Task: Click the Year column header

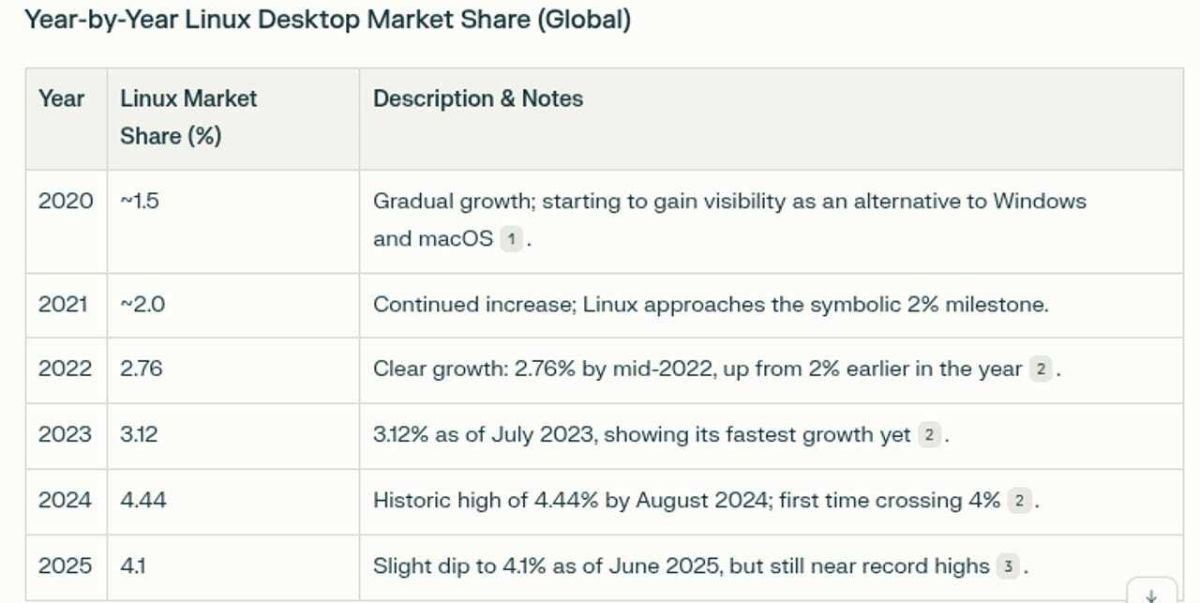Action: tap(61, 99)
